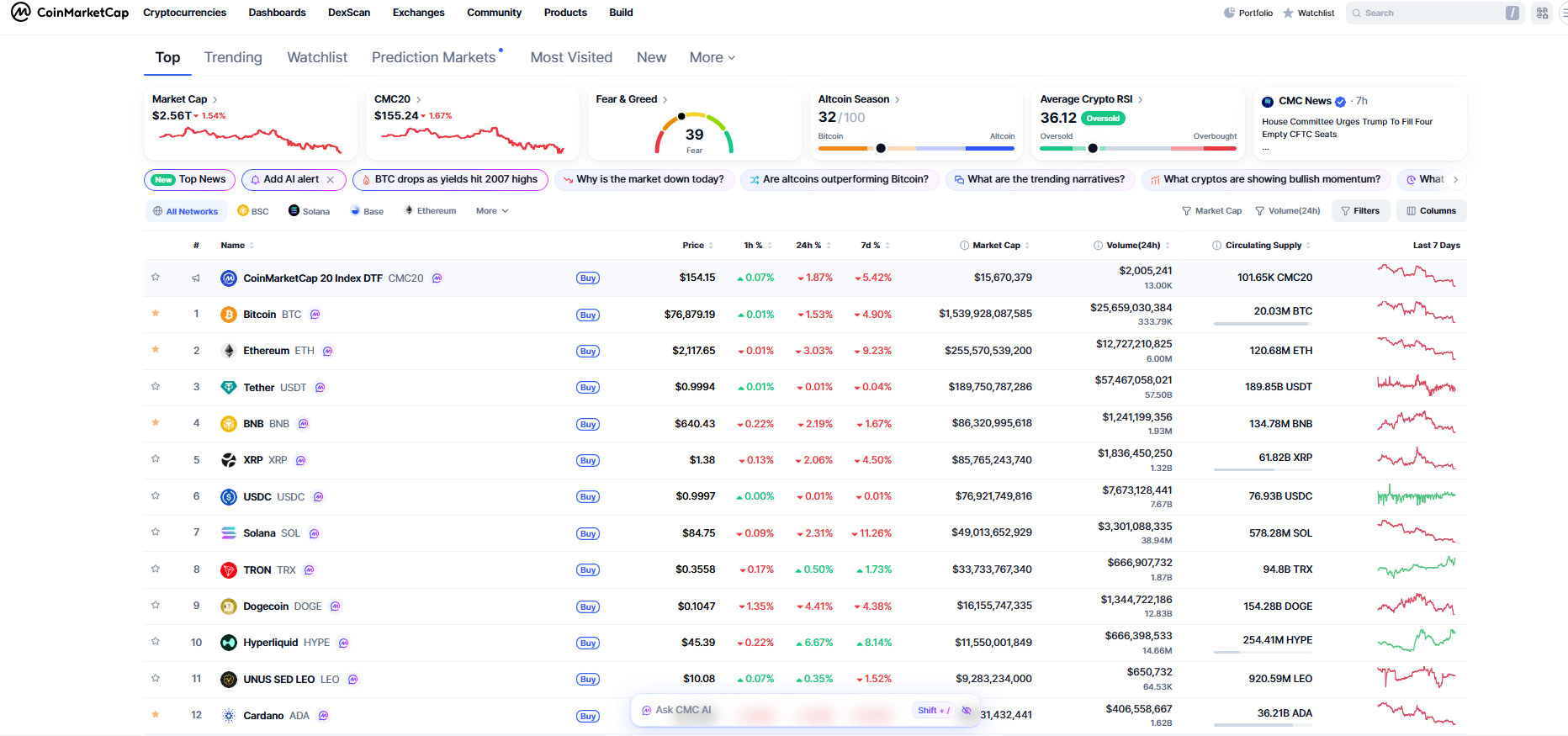Open the Cryptocurrencies menu
This screenshot has height=736, width=1568.
pyautogui.click(x=184, y=13)
